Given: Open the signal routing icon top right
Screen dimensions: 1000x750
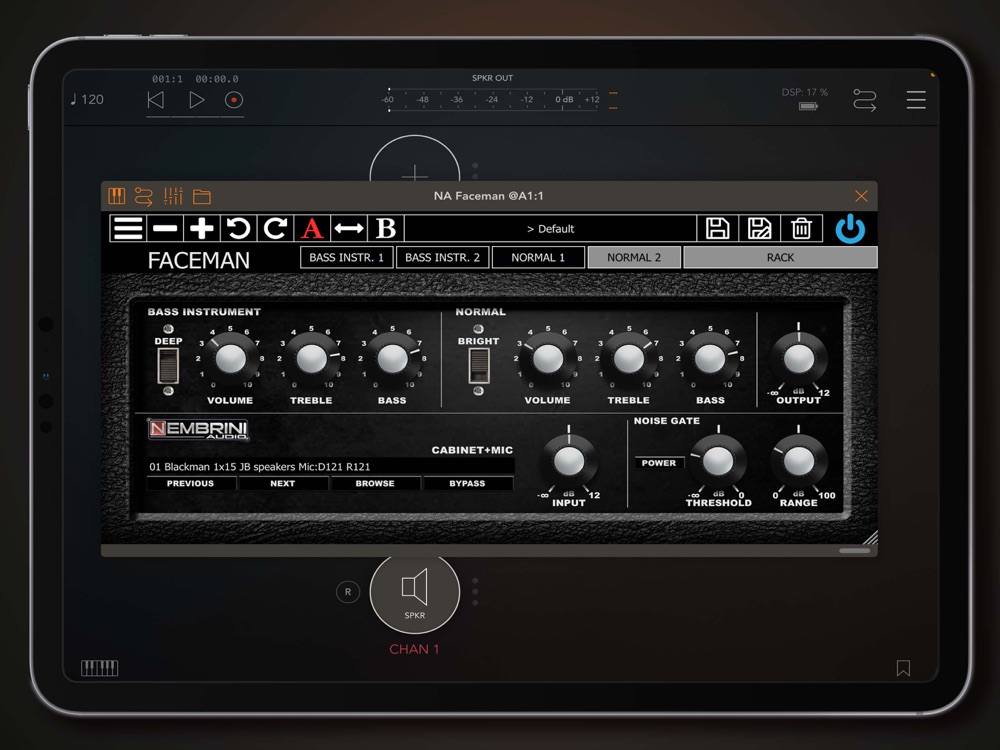Looking at the screenshot, I should click(865, 100).
